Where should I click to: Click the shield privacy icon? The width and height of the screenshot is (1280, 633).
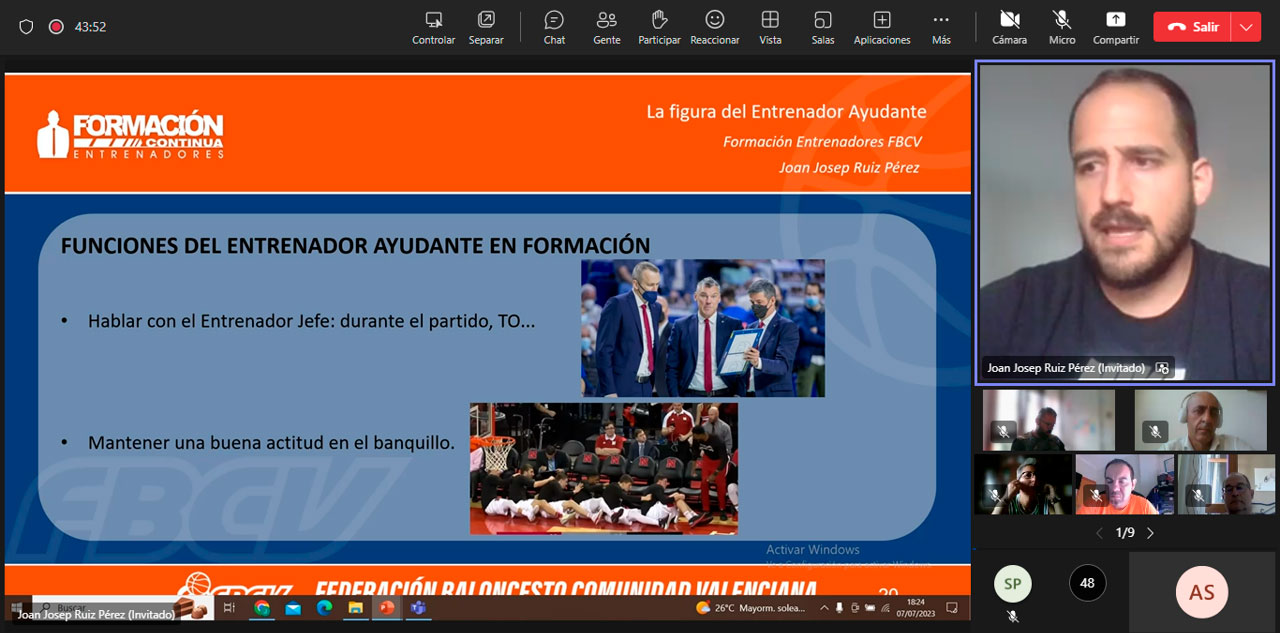[27, 27]
